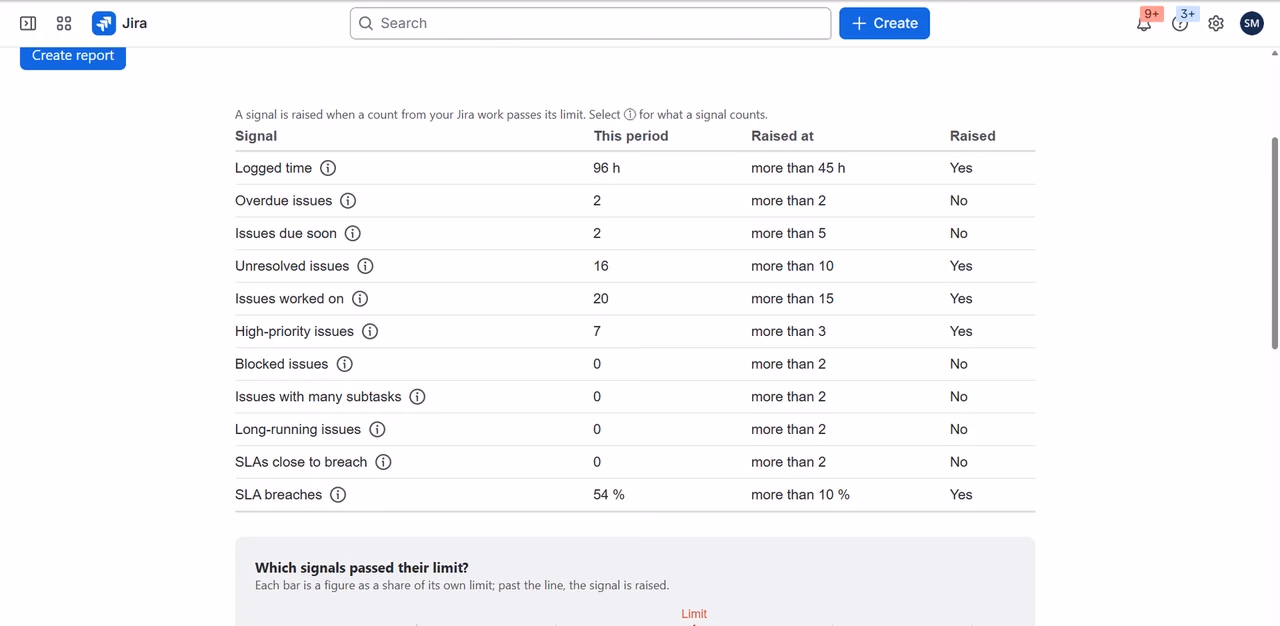This screenshot has width=1280, height=626.
Task: Show the info icon for High-priority issues
Action: click(370, 331)
